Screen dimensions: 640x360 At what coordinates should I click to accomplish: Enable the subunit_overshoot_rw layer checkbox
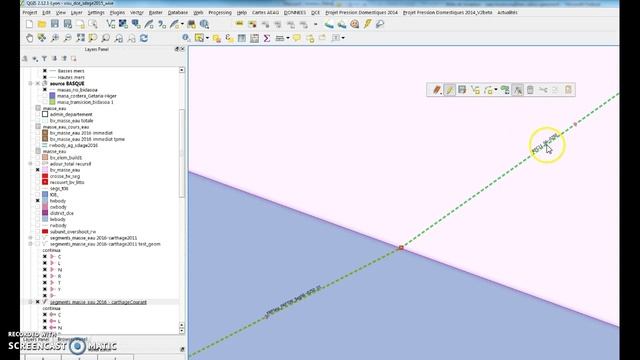point(38,231)
